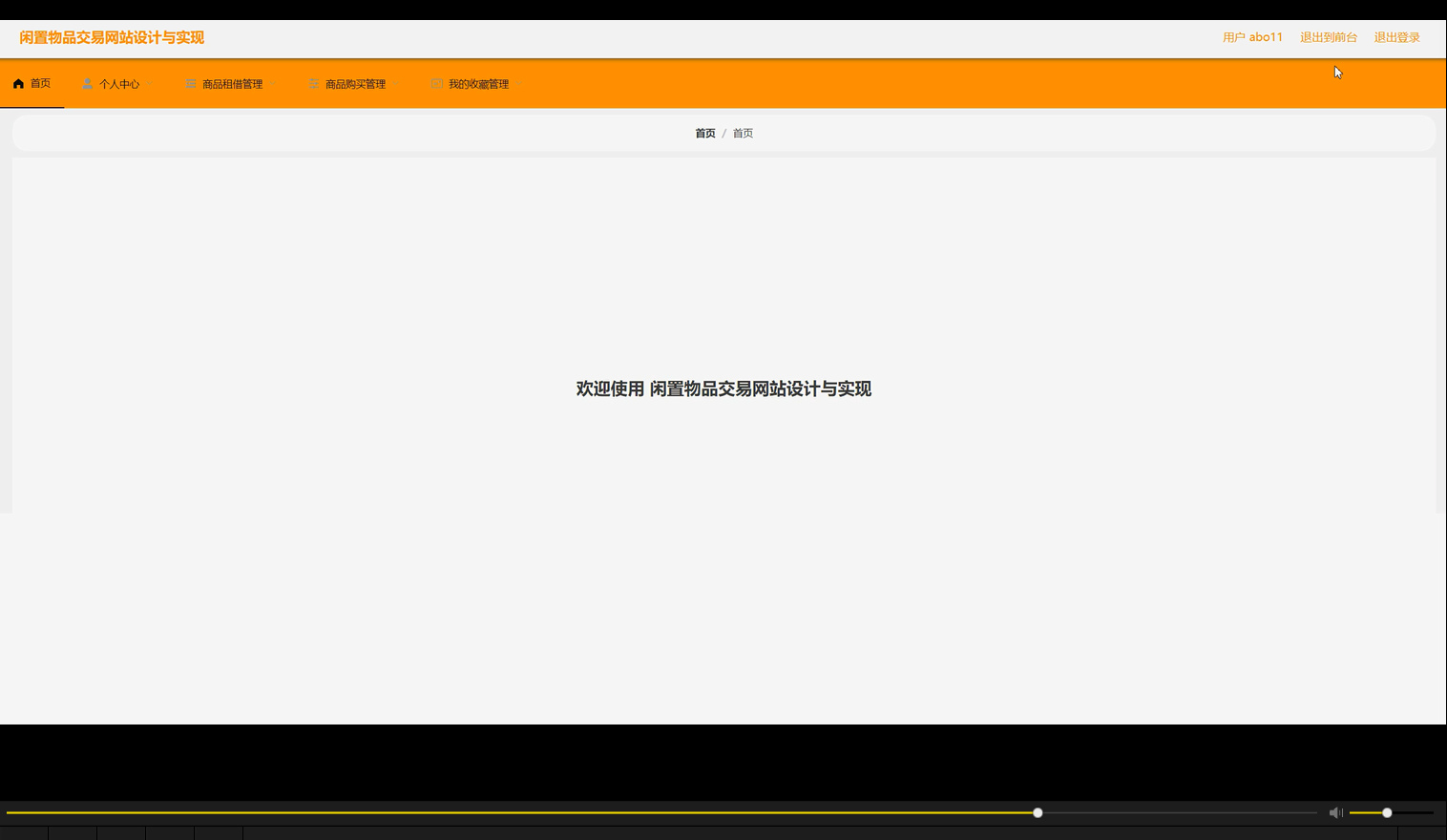Viewport: 1447px width, 840px height.
Task: Select the person icon for 个人中心
Action: pyautogui.click(x=87, y=83)
